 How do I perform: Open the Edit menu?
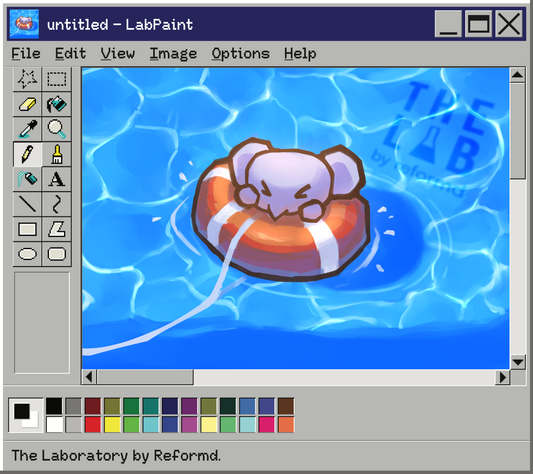(x=70, y=54)
